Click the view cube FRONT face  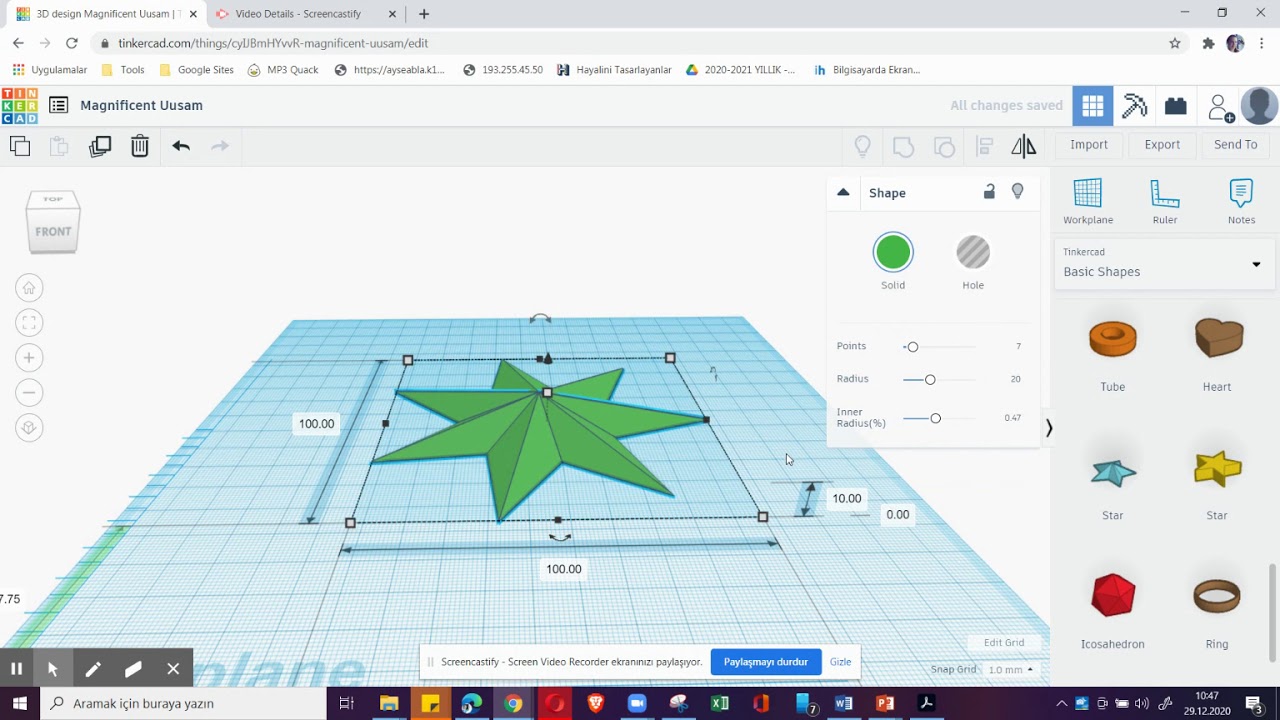pos(53,231)
